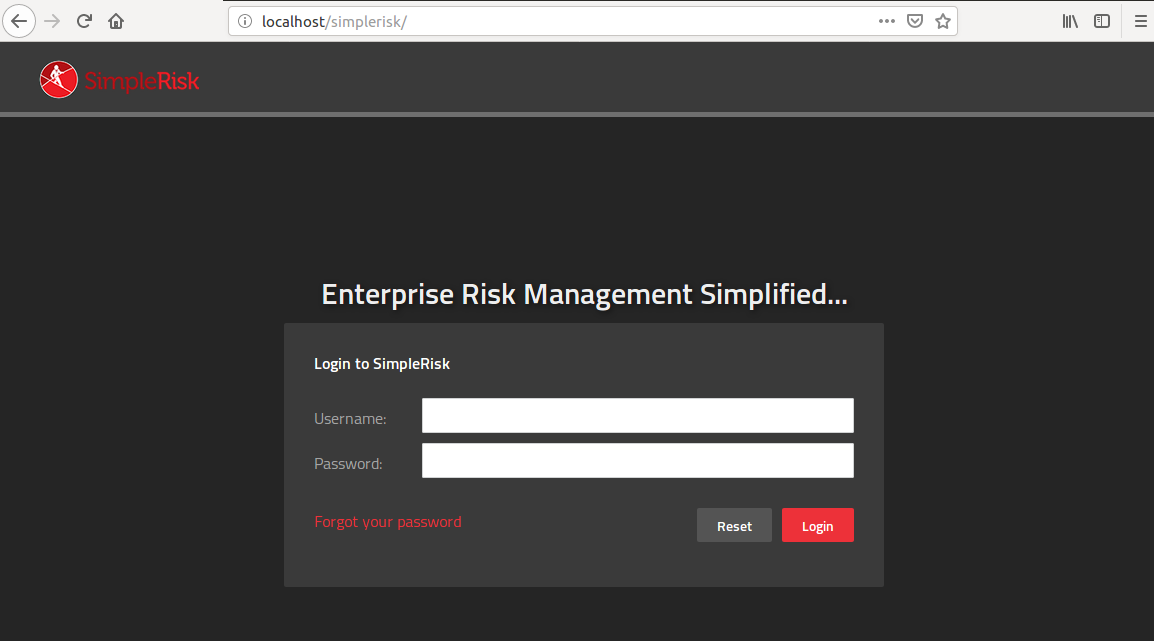Click the 'Username:' label
Screen dimensions: 1154x641
pyautogui.click(x=350, y=419)
